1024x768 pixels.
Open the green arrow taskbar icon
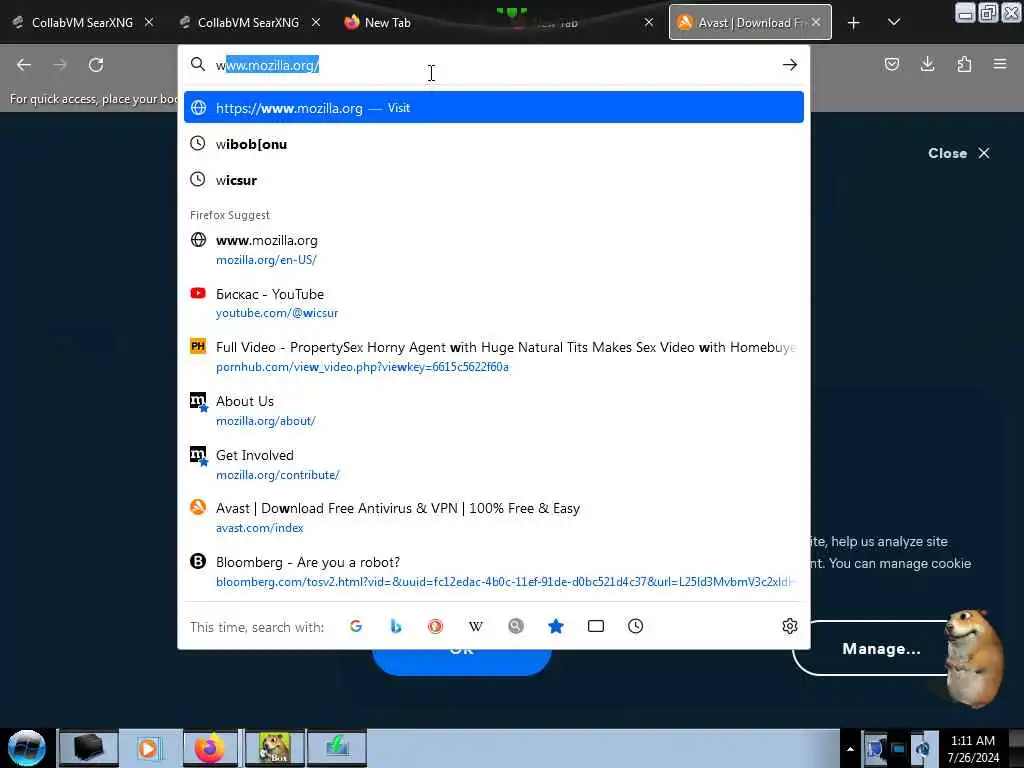click(x=337, y=748)
